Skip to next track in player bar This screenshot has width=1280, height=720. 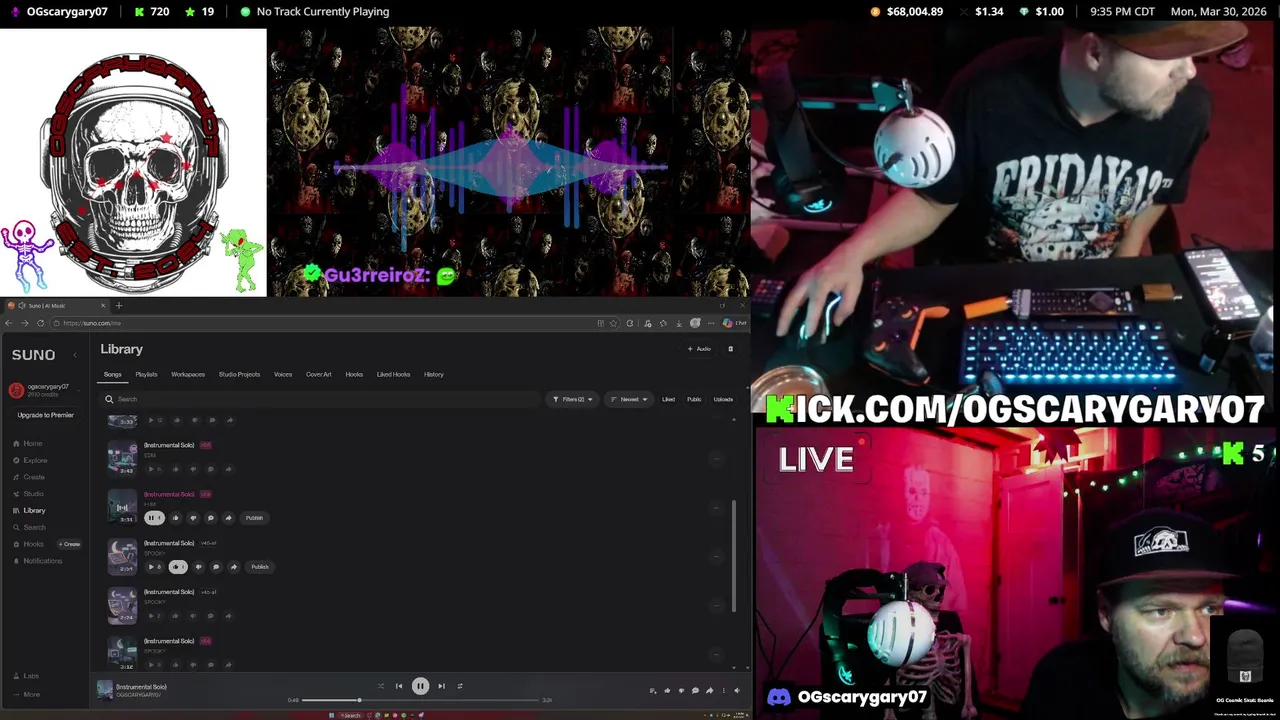[x=441, y=686]
